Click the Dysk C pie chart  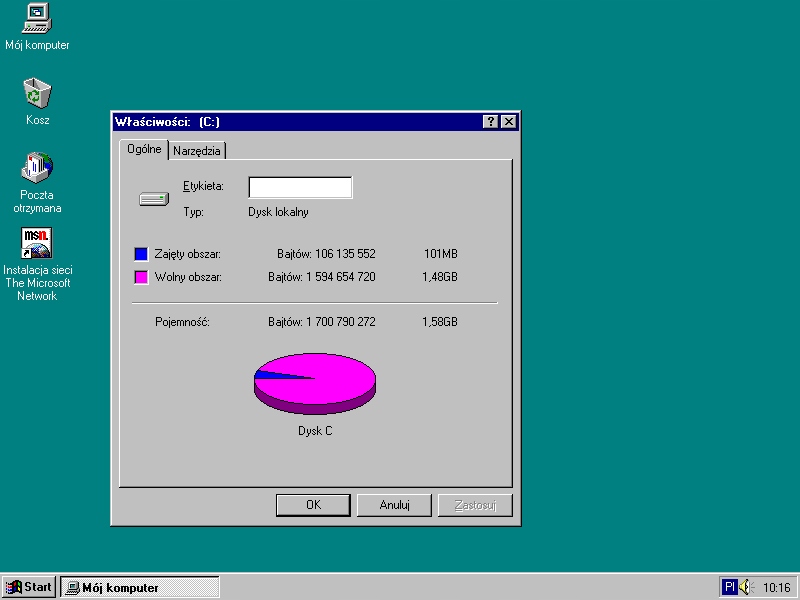tap(315, 382)
